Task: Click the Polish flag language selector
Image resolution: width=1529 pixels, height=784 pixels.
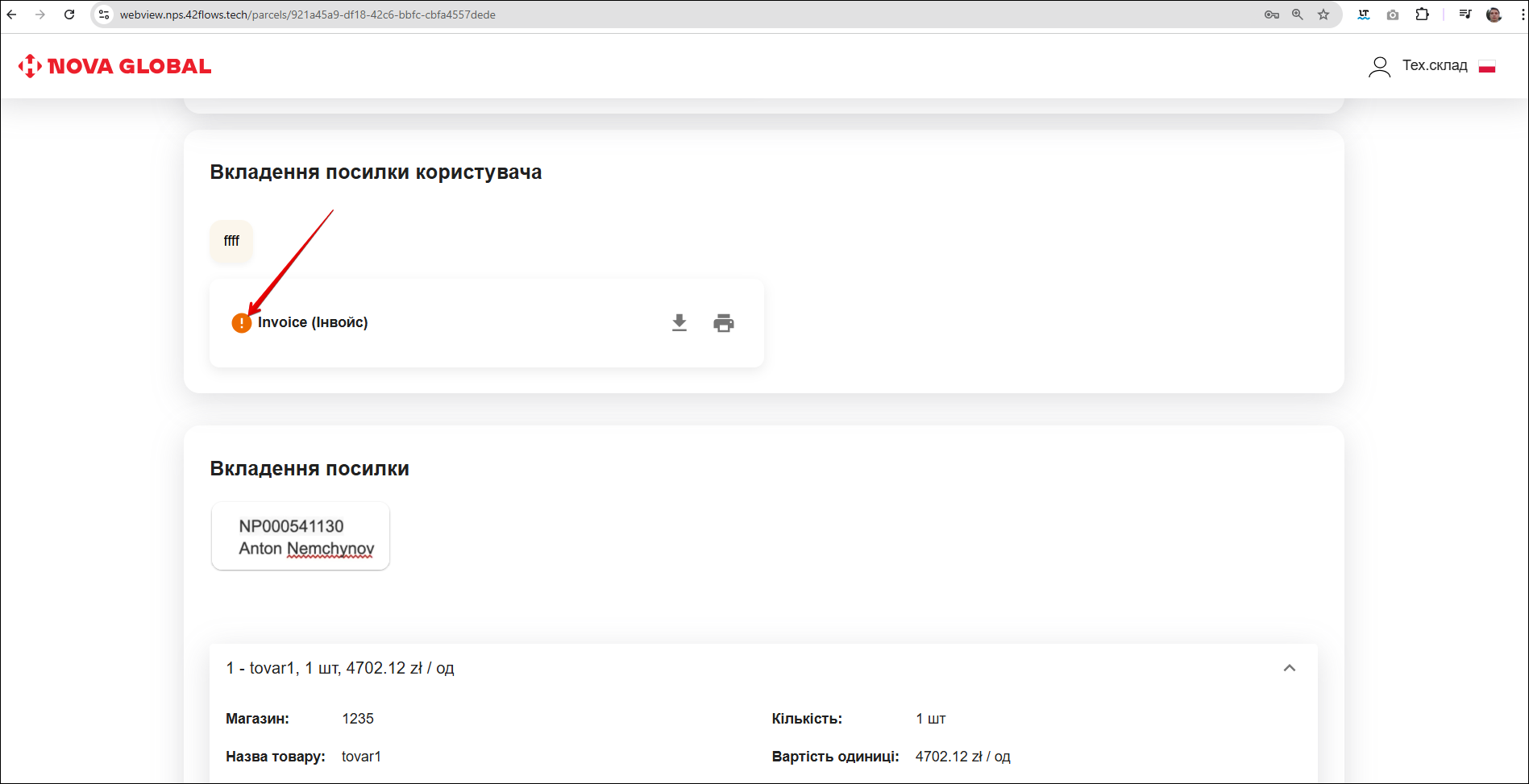Action: click(1487, 67)
